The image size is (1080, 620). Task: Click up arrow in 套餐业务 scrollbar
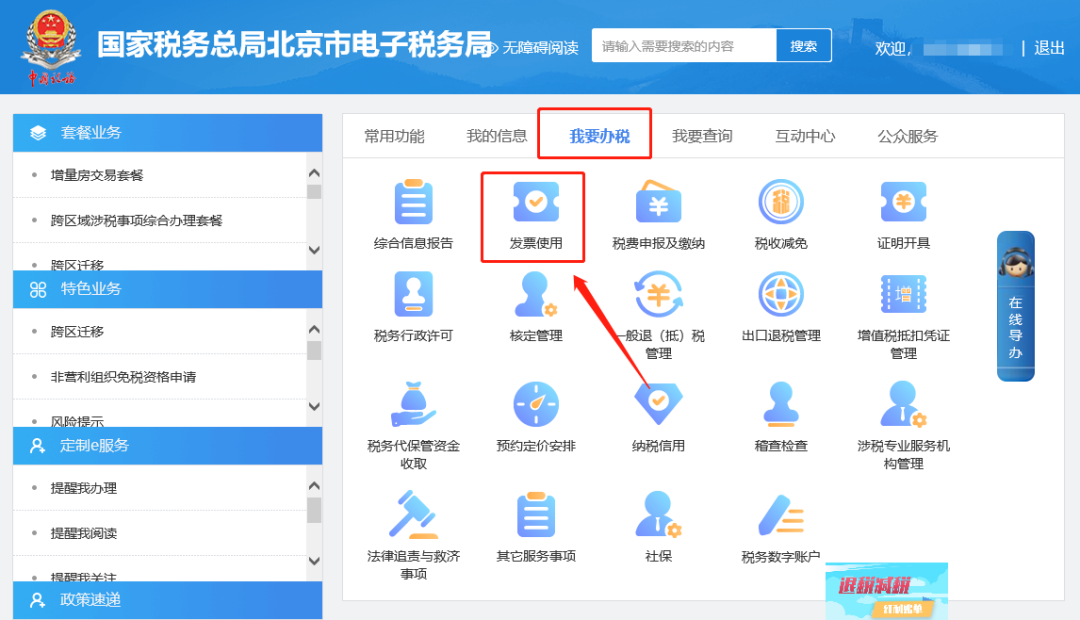point(314,173)
